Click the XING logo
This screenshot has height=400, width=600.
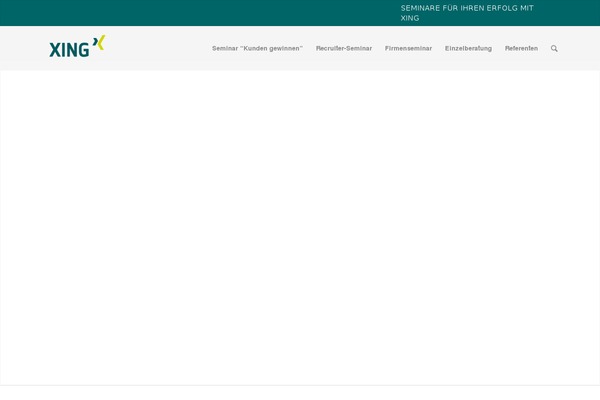(x=77, y=47)
